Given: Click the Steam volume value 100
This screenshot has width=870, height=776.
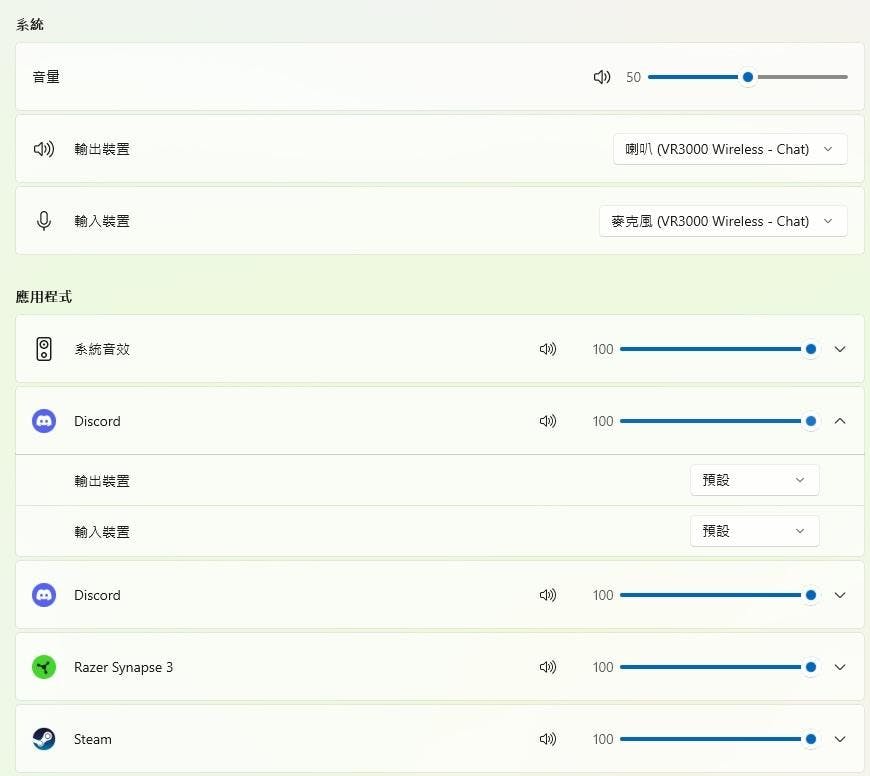Looking at the screenshot, I should [x=603, y=739].
